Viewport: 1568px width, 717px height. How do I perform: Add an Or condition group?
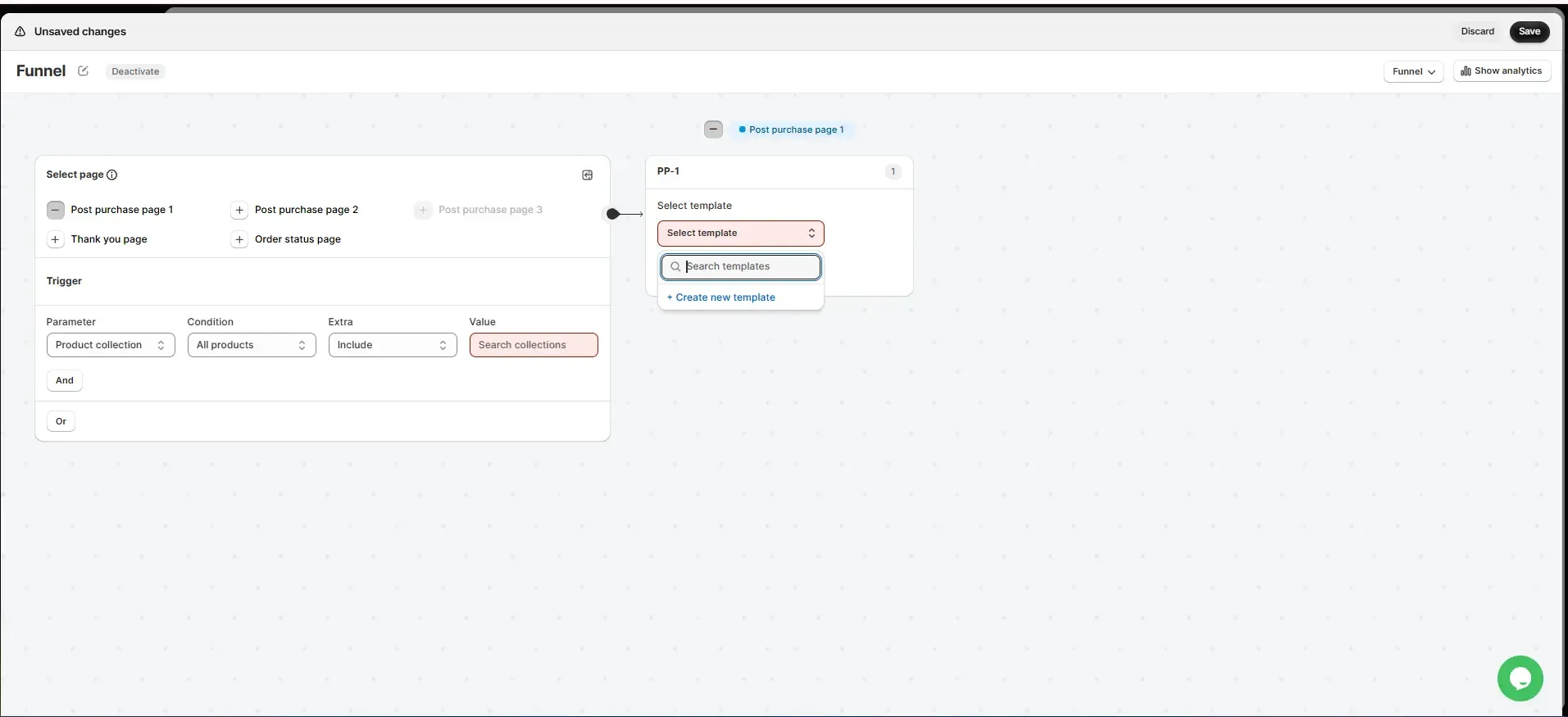61,421
